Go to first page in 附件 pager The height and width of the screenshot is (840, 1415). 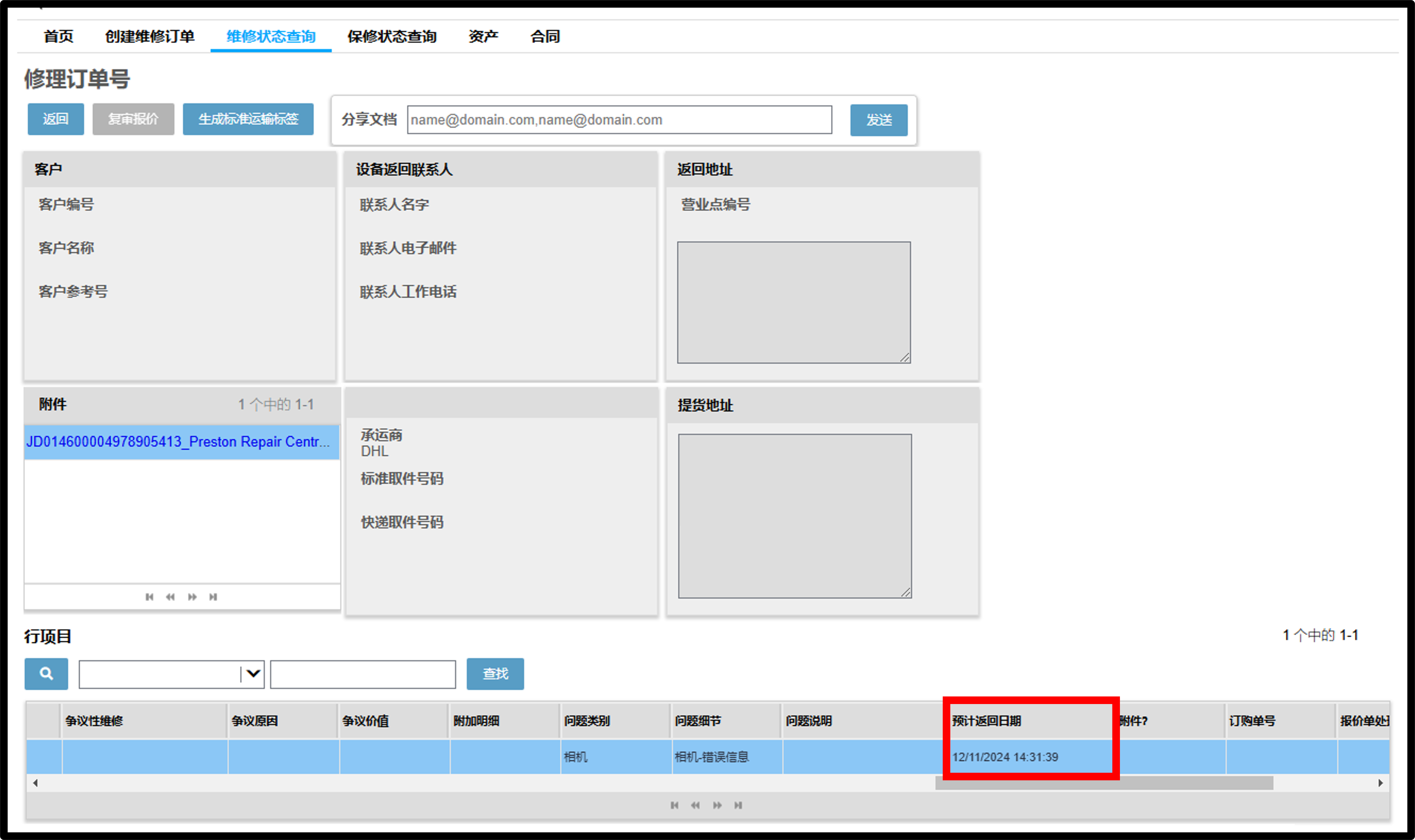coord(149,597)
